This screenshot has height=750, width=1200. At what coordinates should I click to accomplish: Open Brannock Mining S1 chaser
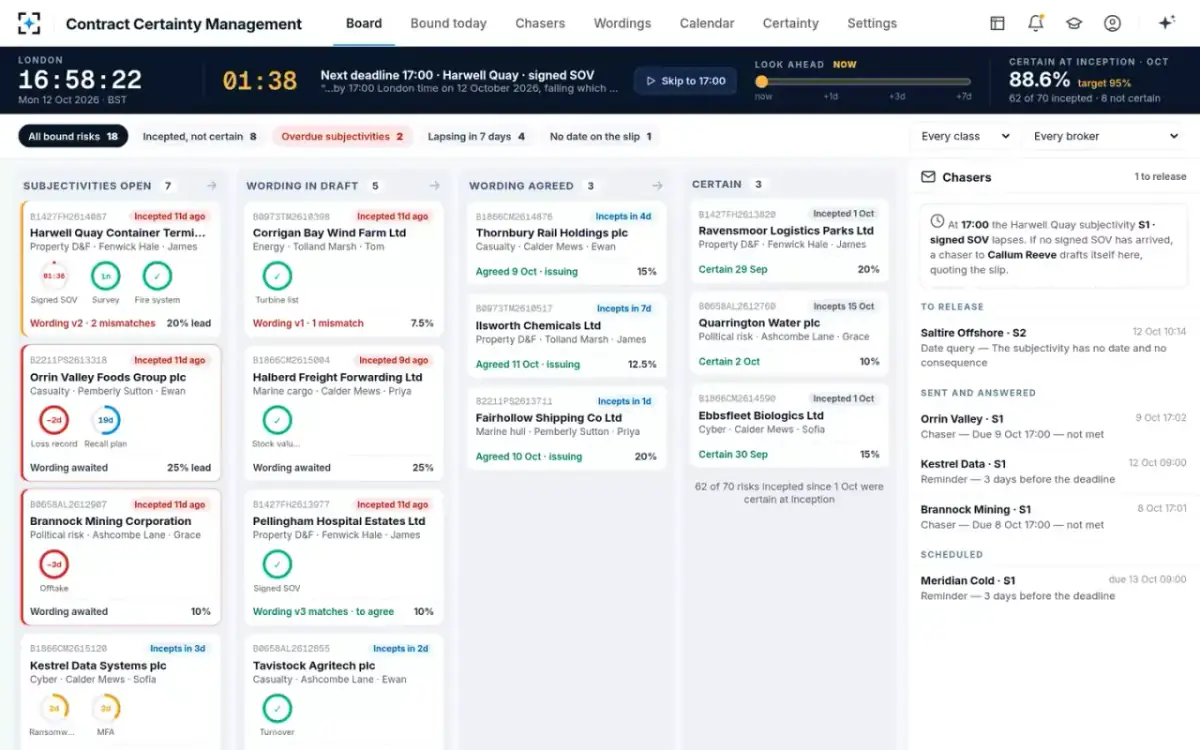click(x=1053, y=516)
